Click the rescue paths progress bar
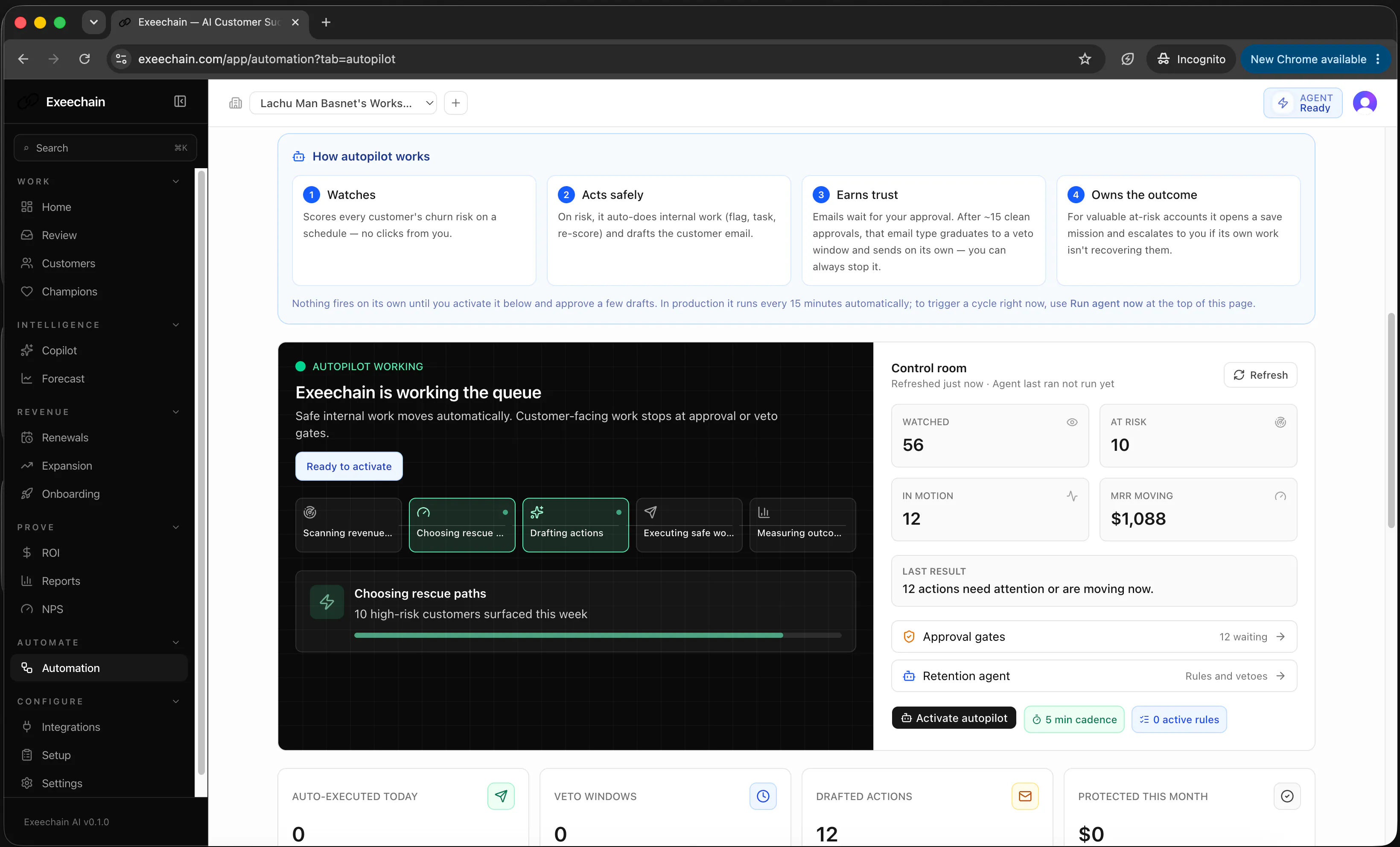The image size is (1400, 847). tap(598, 635)
